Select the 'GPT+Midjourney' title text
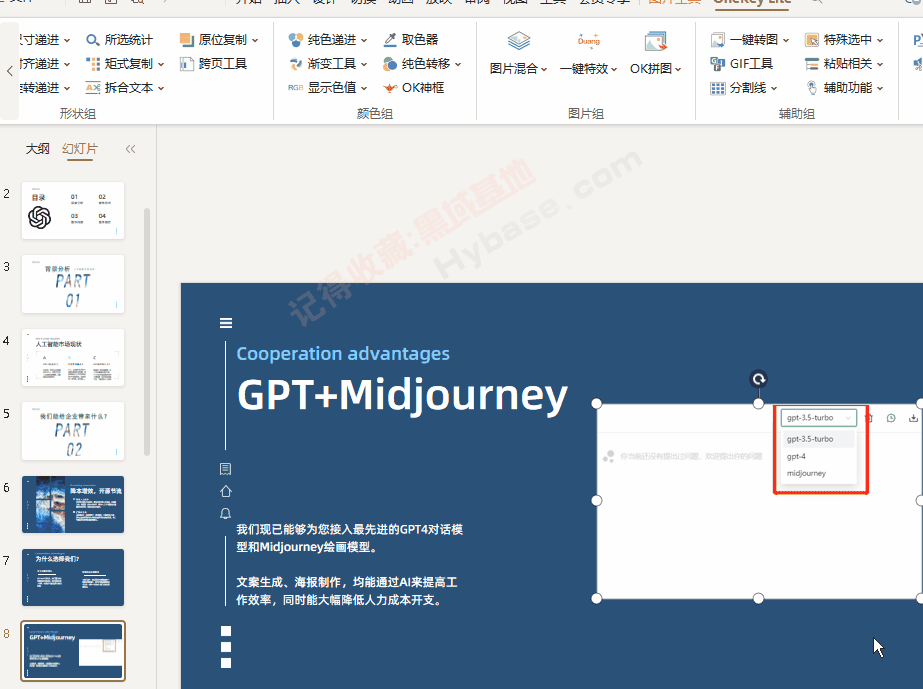Screen dimensions: 923x689 (x=402, y=396)
